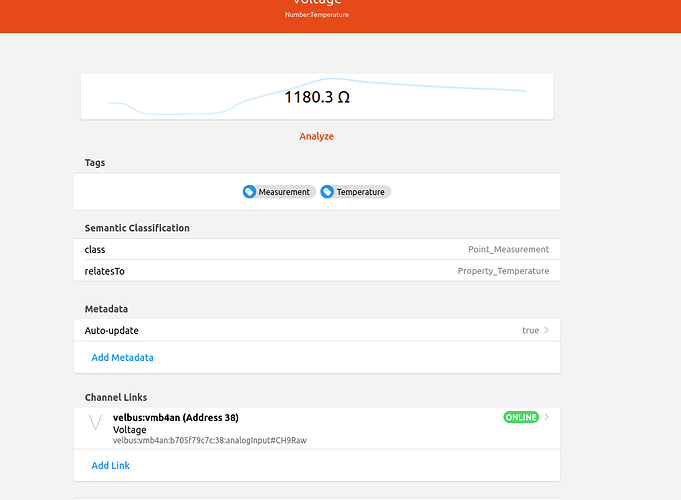Click the Point_Measurement value
The height and width of the screenshot is (500, 681).
pos(508,249)
